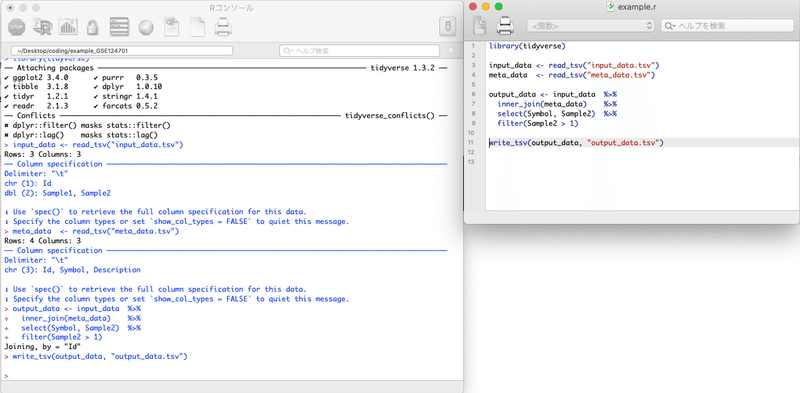This screenshot has width=800, height=393.
Task: Show the command history panel icon
Action: (119, 27)
